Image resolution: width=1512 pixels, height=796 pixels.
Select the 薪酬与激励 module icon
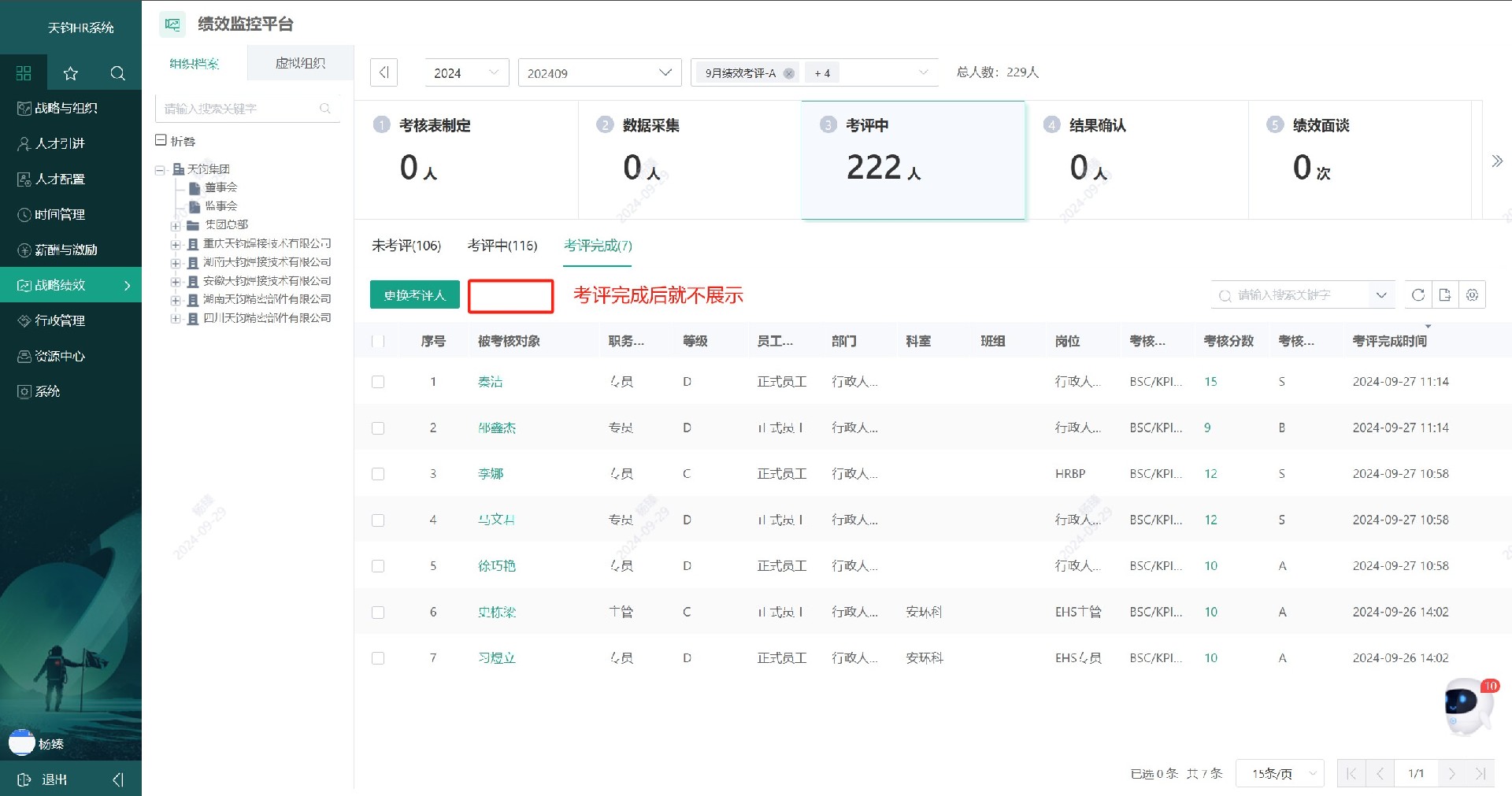tap(24, 250)
